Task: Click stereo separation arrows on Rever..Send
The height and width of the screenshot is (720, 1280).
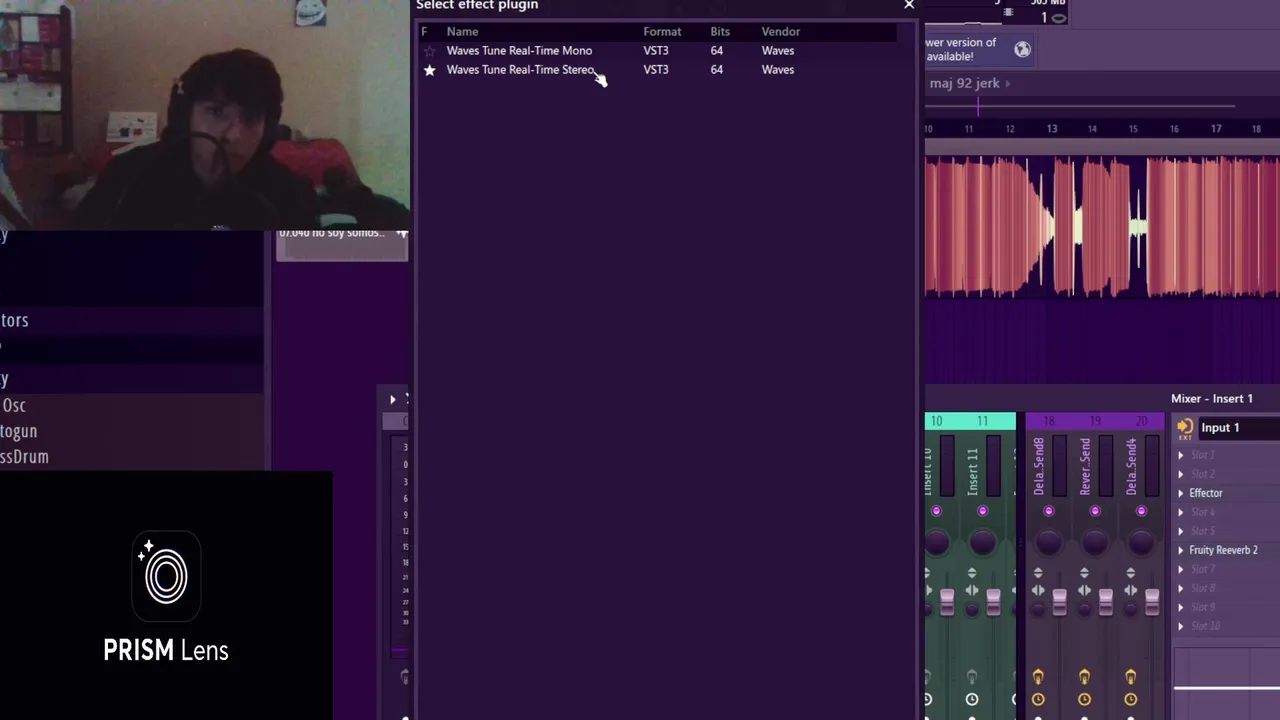Action: (x=1084, y=589)
